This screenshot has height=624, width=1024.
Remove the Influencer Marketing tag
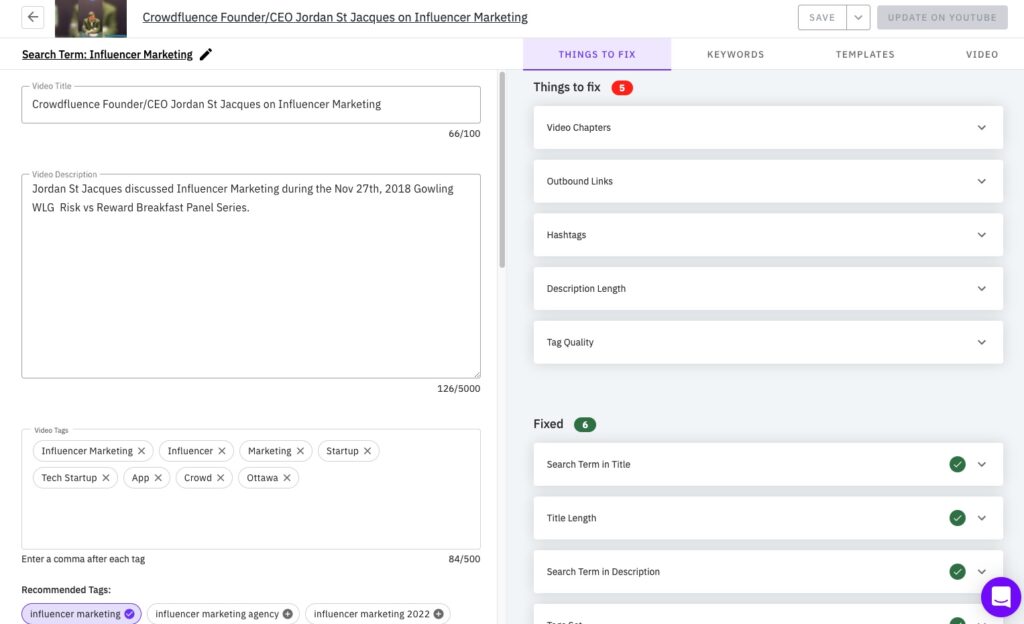[x=142, y=451]
